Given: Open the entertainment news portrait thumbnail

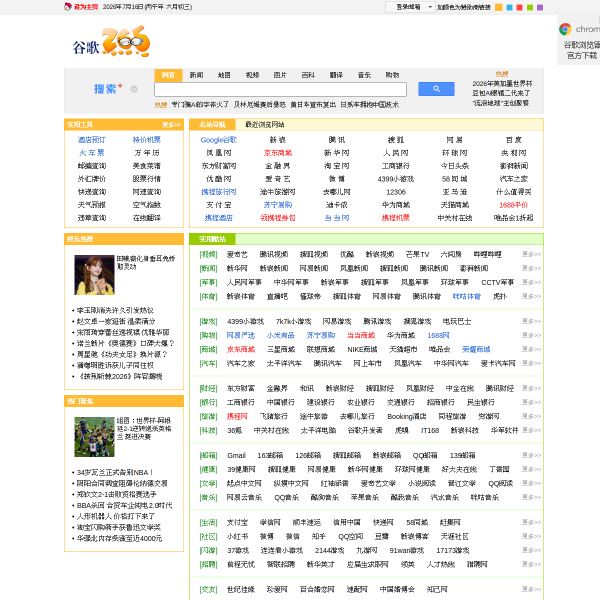Looking at the screenshot, I should click(95, 275).
